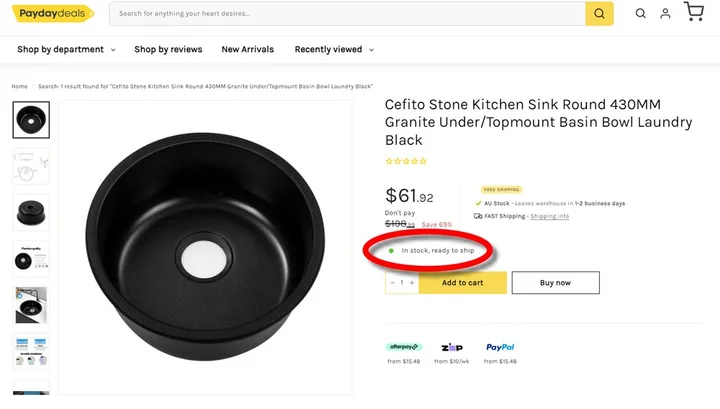Click the Afterpay payment logo

[x=404, y=347]
